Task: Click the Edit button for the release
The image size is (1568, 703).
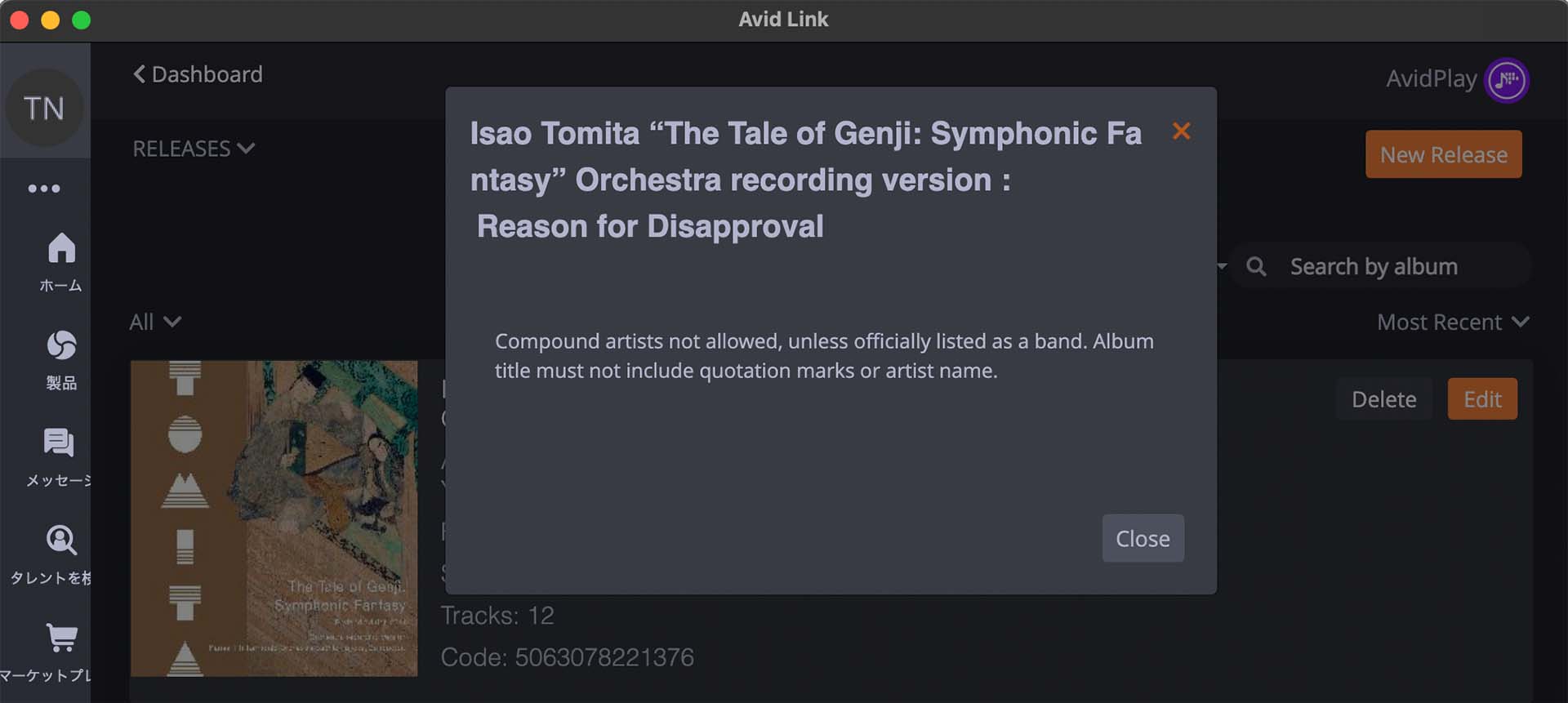Action: [x=1482, y=399]
